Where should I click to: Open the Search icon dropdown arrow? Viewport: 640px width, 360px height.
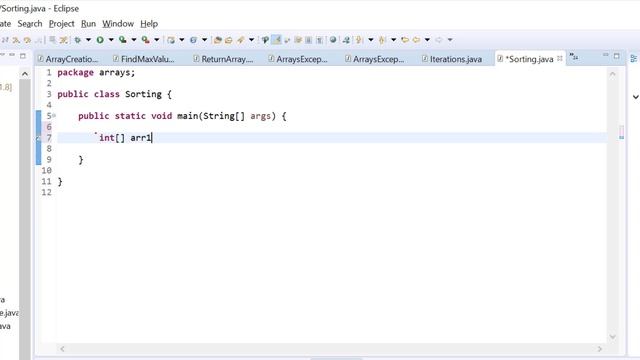251,40
